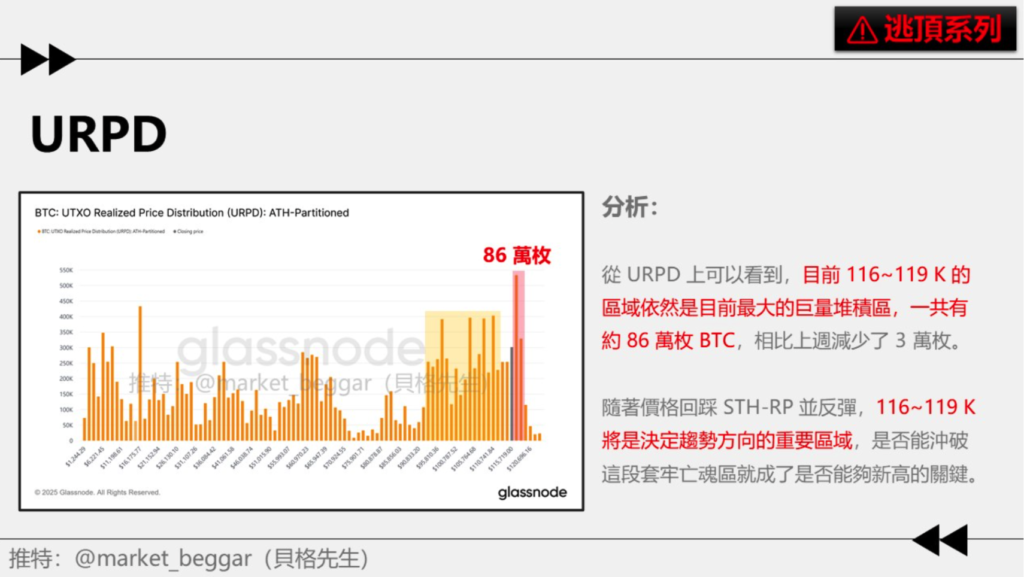Screen dimensions: 1024x577
Task: Select the chart title BTC: UTXO Realized Price Distribution
Action: tap(190, 212)
